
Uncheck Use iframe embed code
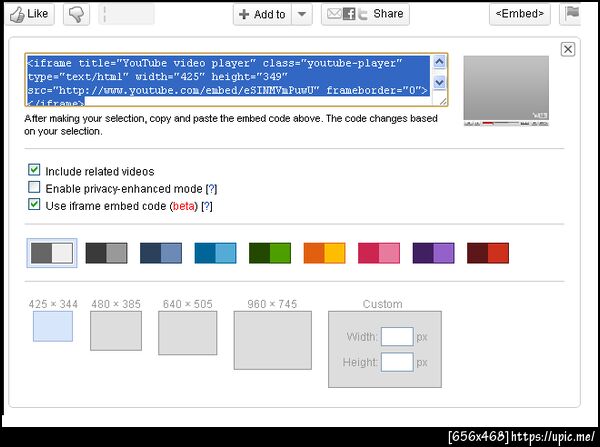tap(34, 204)
